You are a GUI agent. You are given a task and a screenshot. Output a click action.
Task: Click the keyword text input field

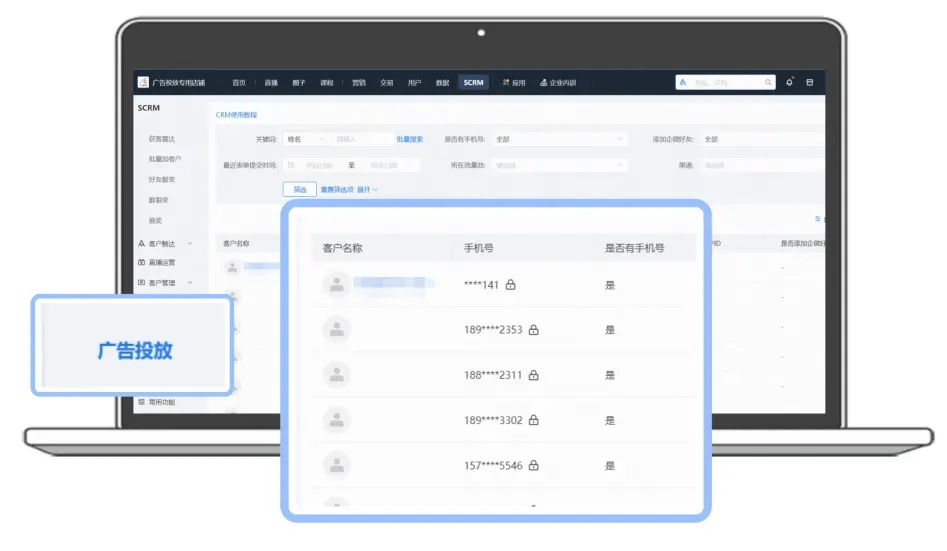[361, 139]
